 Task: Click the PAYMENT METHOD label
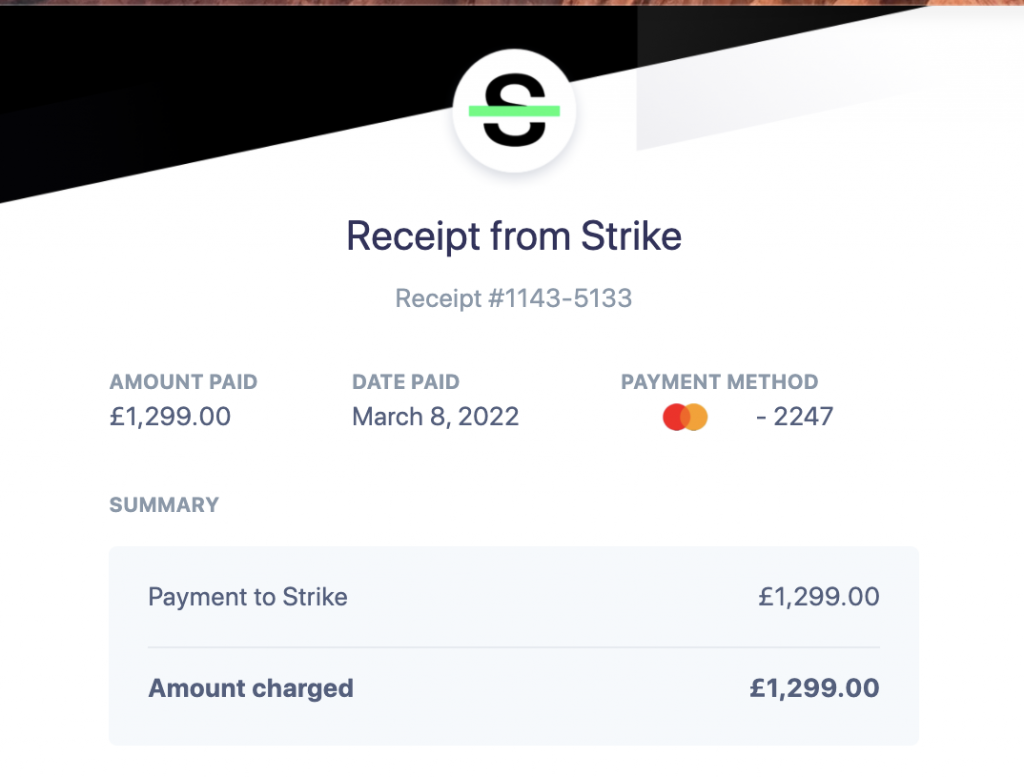[719, 382]
